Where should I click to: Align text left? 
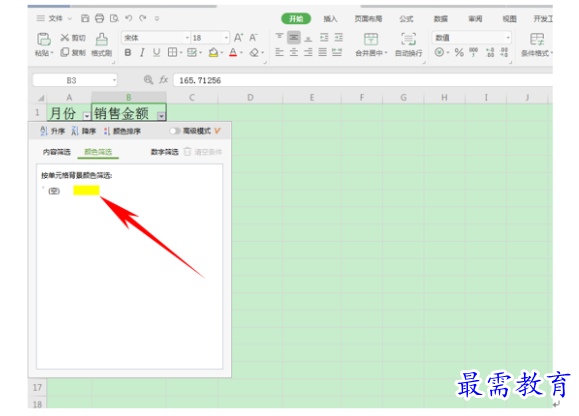point(279,52)
